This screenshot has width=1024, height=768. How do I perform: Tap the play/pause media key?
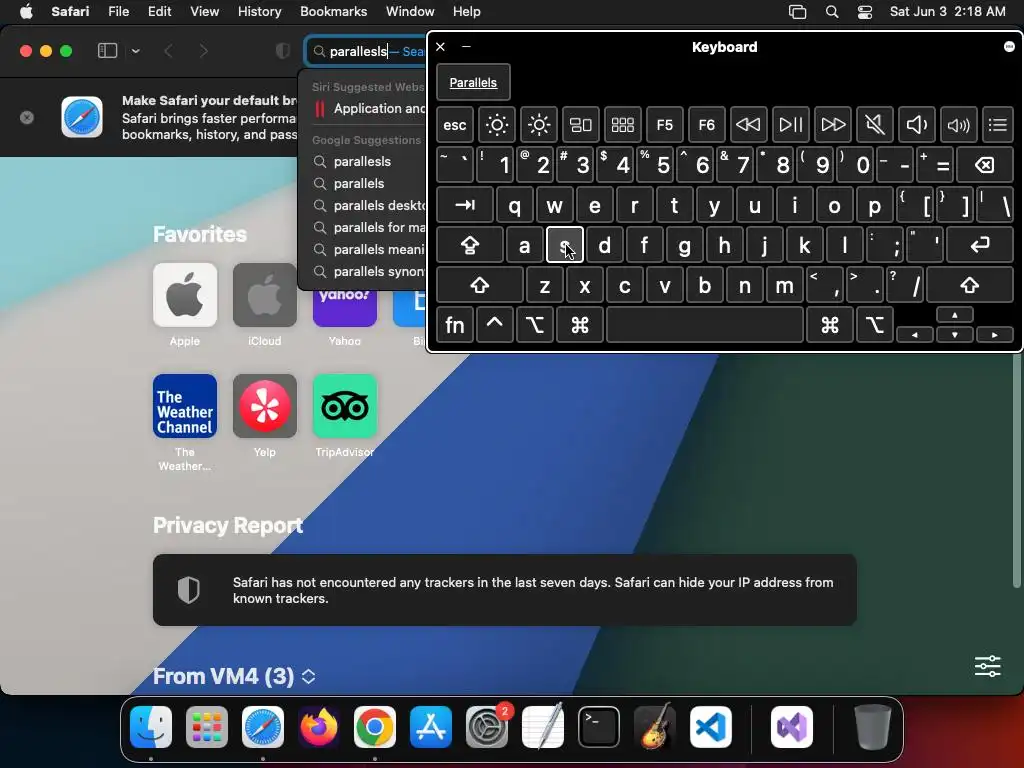[791, 125]
